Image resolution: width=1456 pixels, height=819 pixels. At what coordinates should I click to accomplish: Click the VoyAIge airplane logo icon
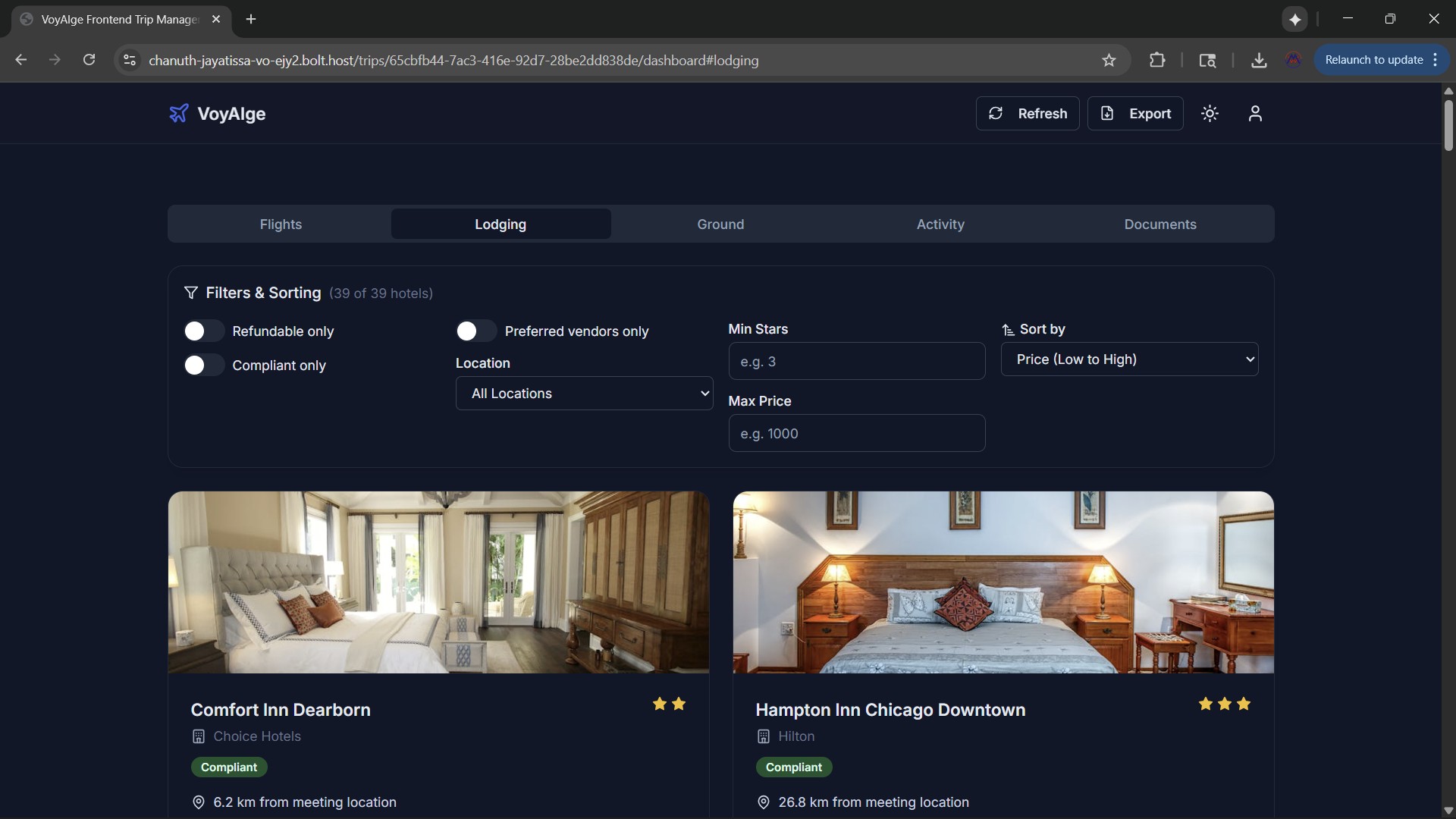(x=178, y=114)
